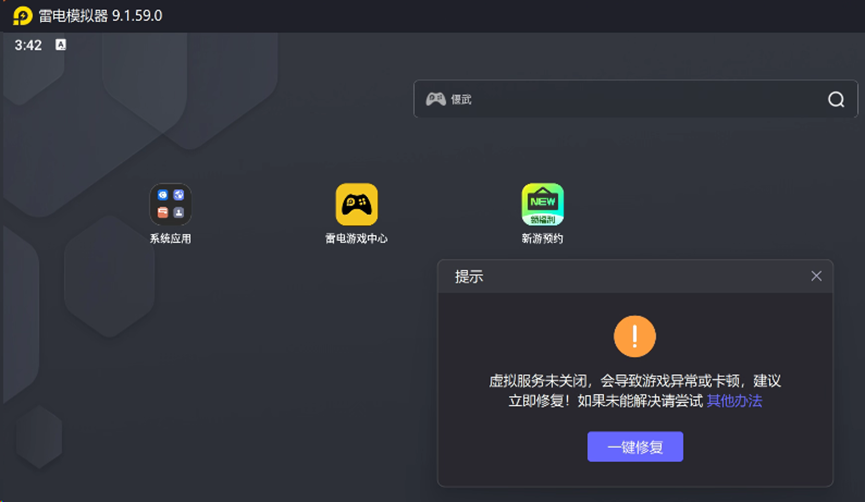865x502 pixels.
Task: Click the 一键修复 button
Action: pos(635,447)
